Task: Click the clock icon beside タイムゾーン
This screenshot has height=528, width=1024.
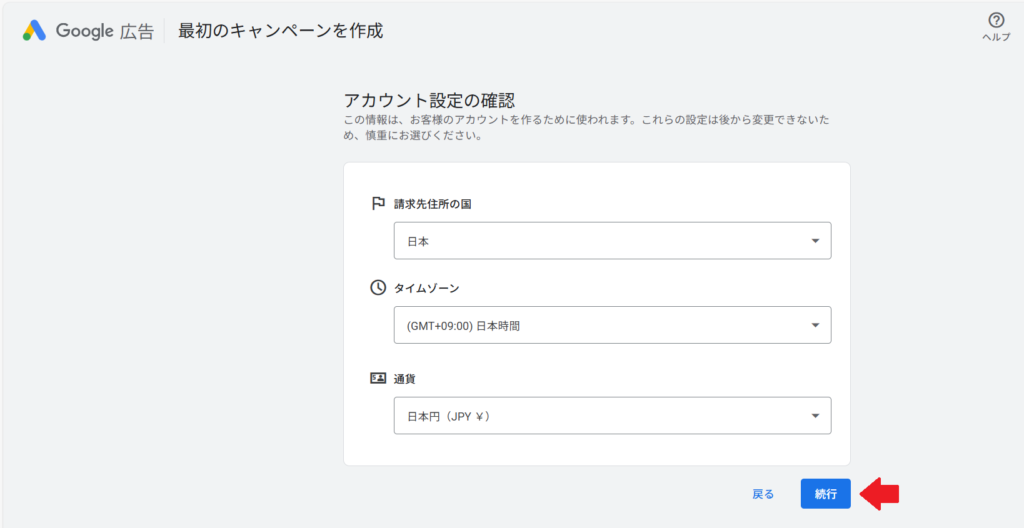Action: [378, 288]
